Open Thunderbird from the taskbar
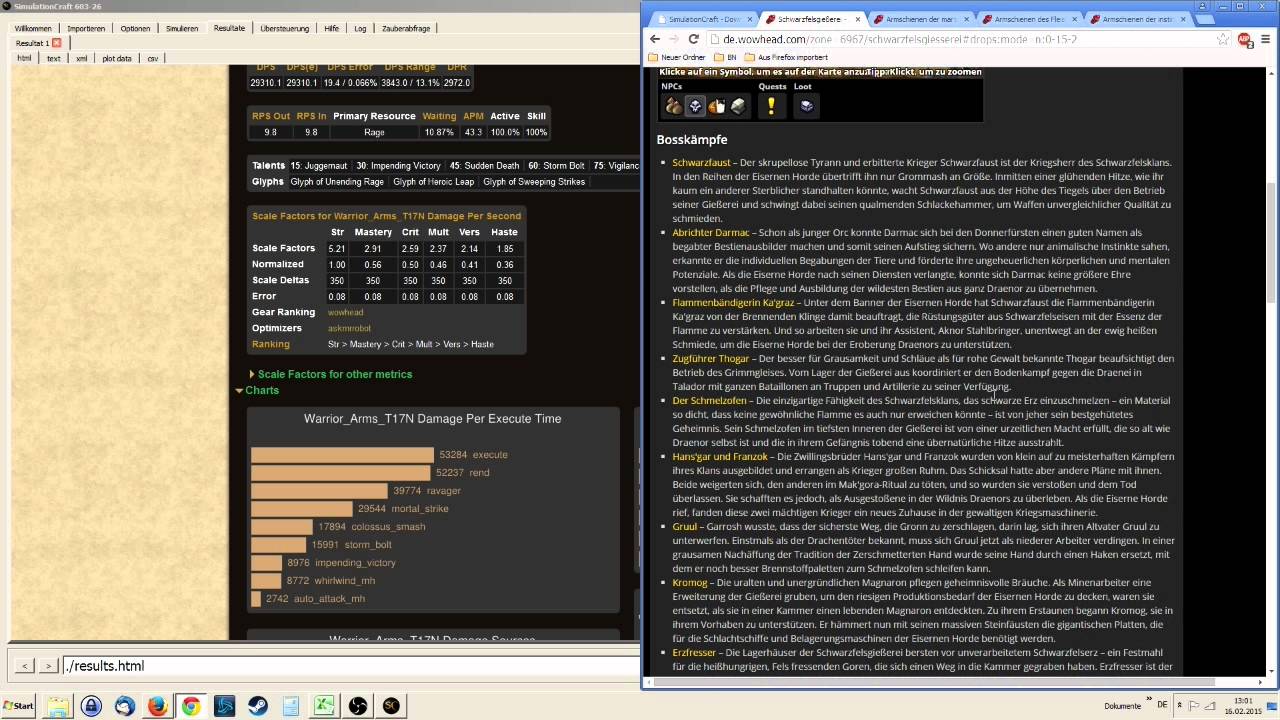1280x720 pixels. pyautogui.click(x=124, y=706)
